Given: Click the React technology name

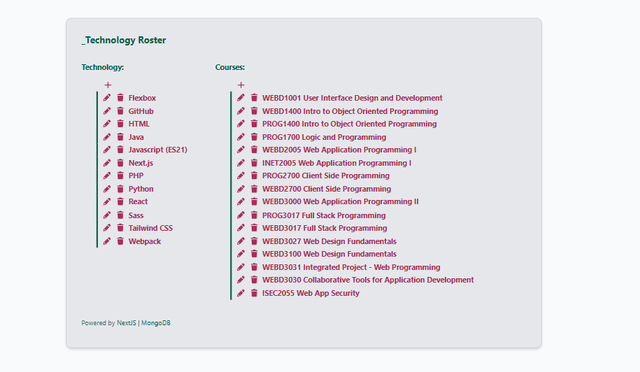Looking at the screenshot, I should tap(138, 201).
